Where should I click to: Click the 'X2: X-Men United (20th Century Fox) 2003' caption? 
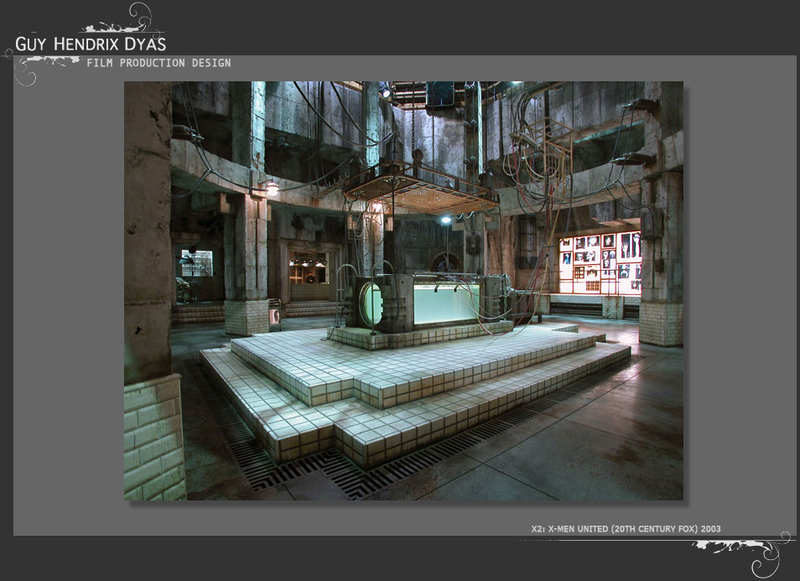coord(626,529)
